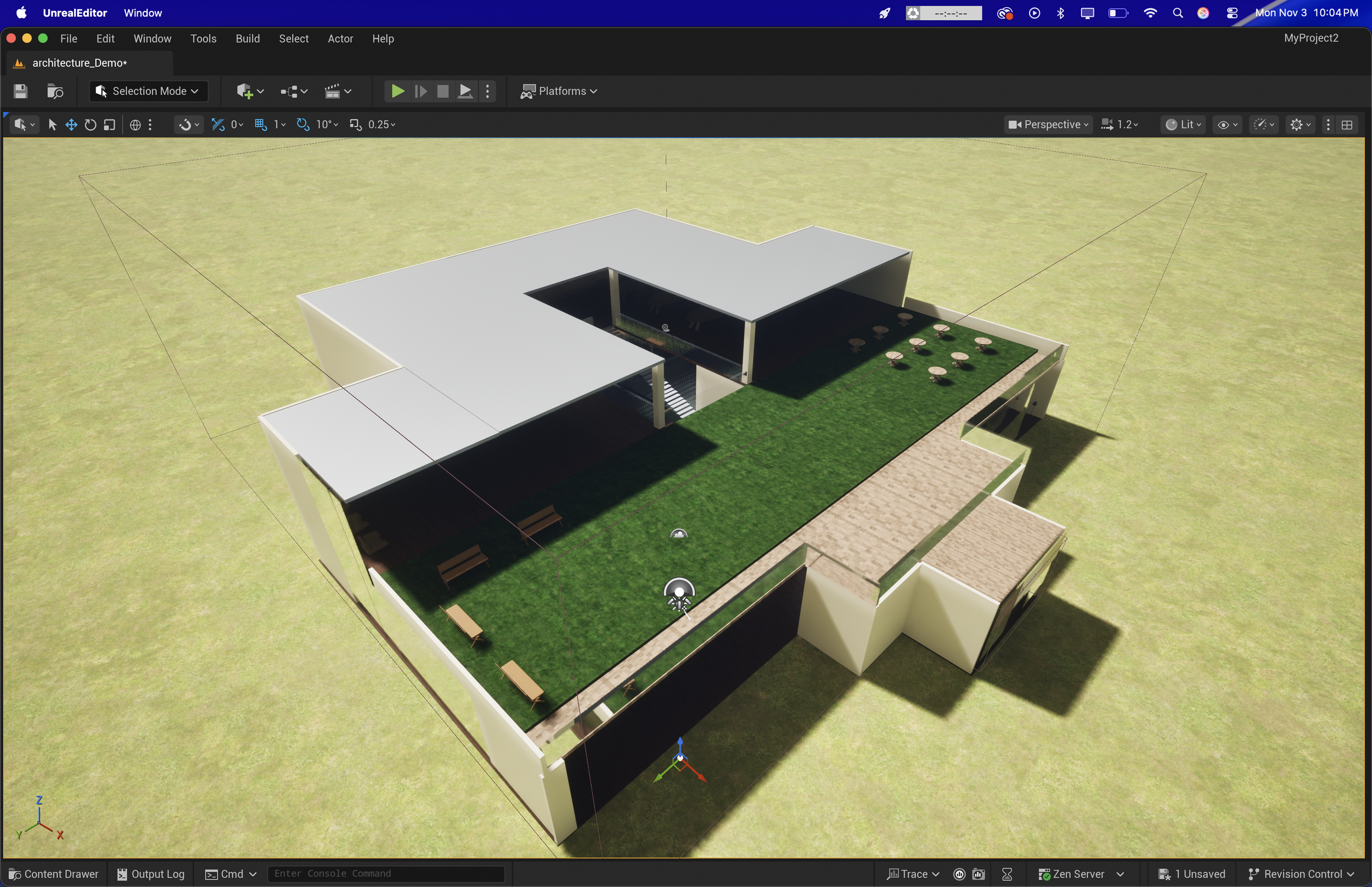Select the translate (move) gizmo tool
Image resolution: width=1372 pixels, height=887 pixels.
pyautogui.click(x=71, y=125)
